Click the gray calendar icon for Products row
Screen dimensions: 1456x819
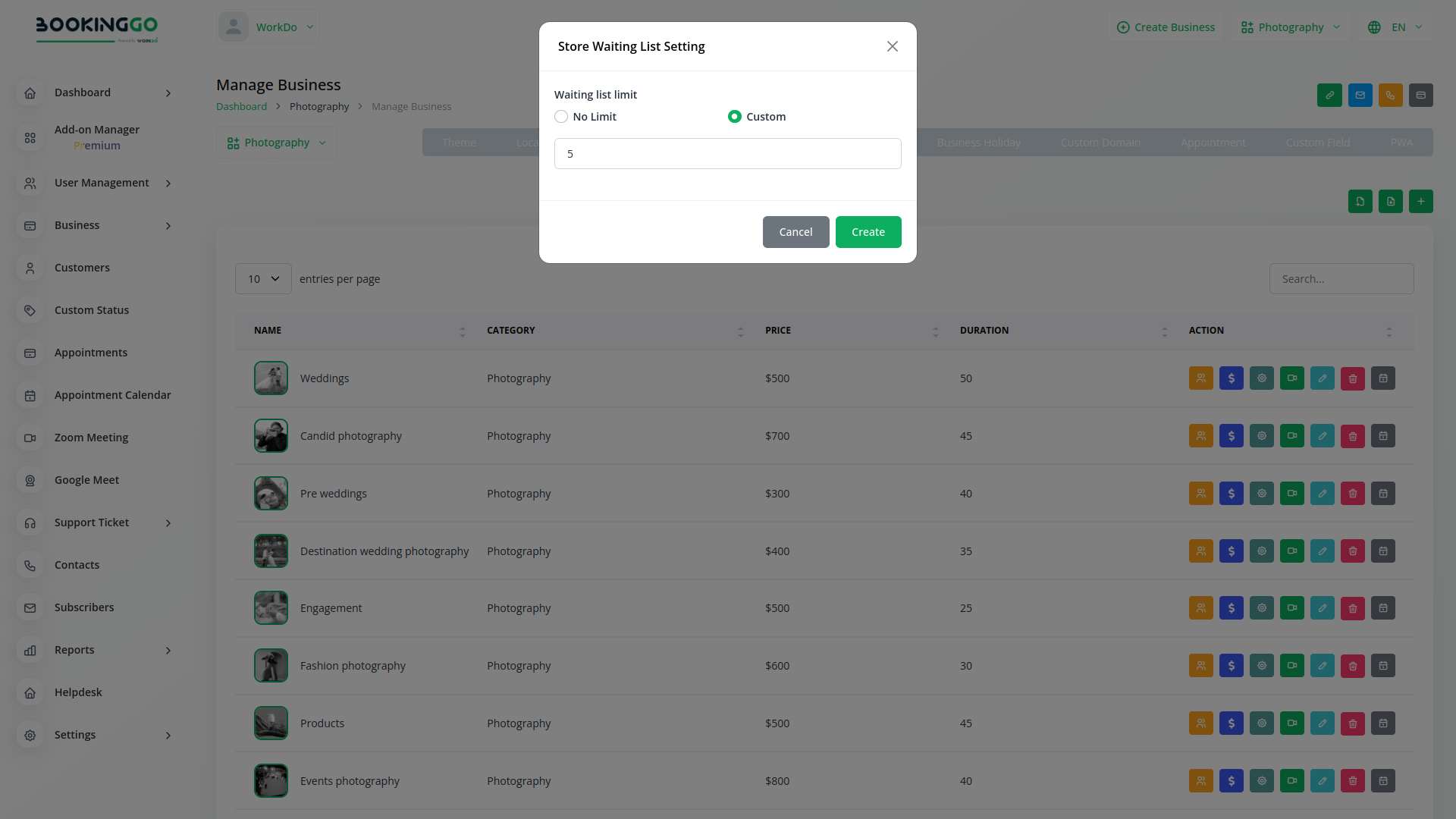(1382, 723)
